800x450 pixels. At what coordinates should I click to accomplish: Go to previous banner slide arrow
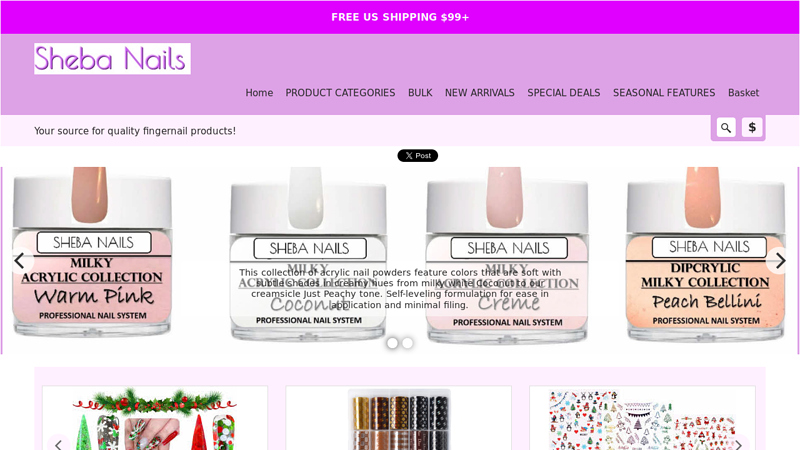(x=20, y=261)
